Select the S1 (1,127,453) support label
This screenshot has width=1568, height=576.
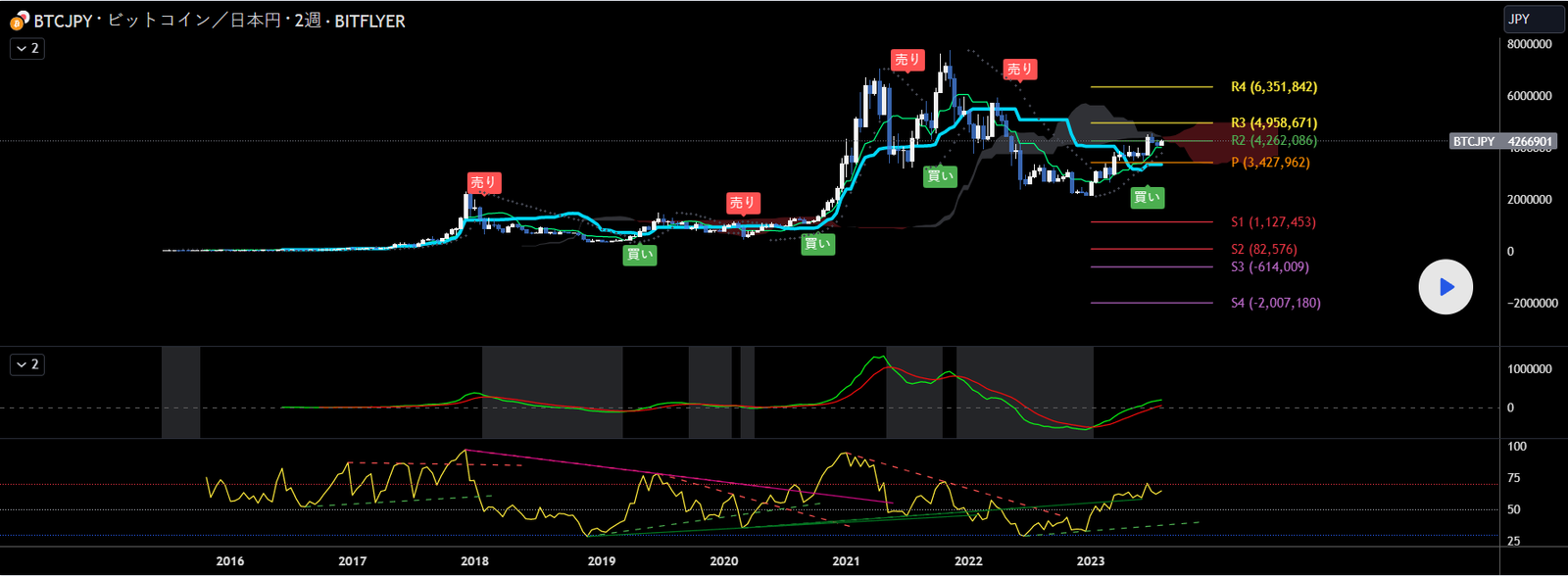(1273, 222)
